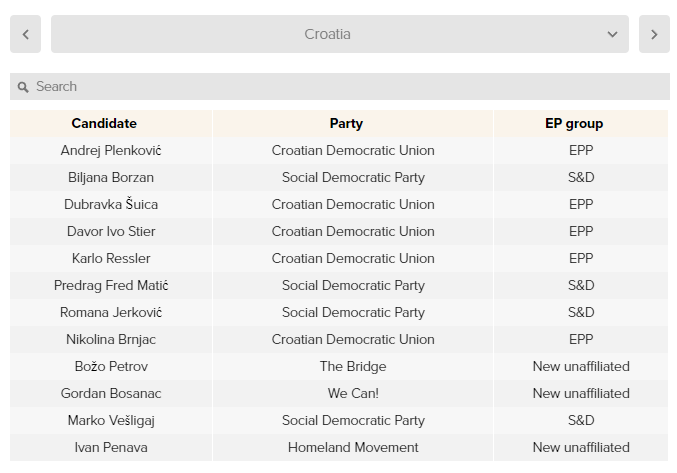
Task: Click on Nikolina Brnjac's name
Action: (111, 340)
